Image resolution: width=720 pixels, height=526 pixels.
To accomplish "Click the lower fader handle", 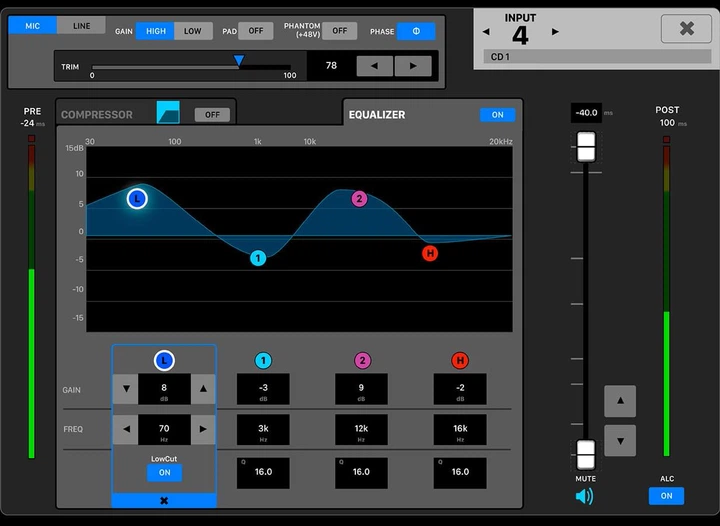I will click(586, 454).
